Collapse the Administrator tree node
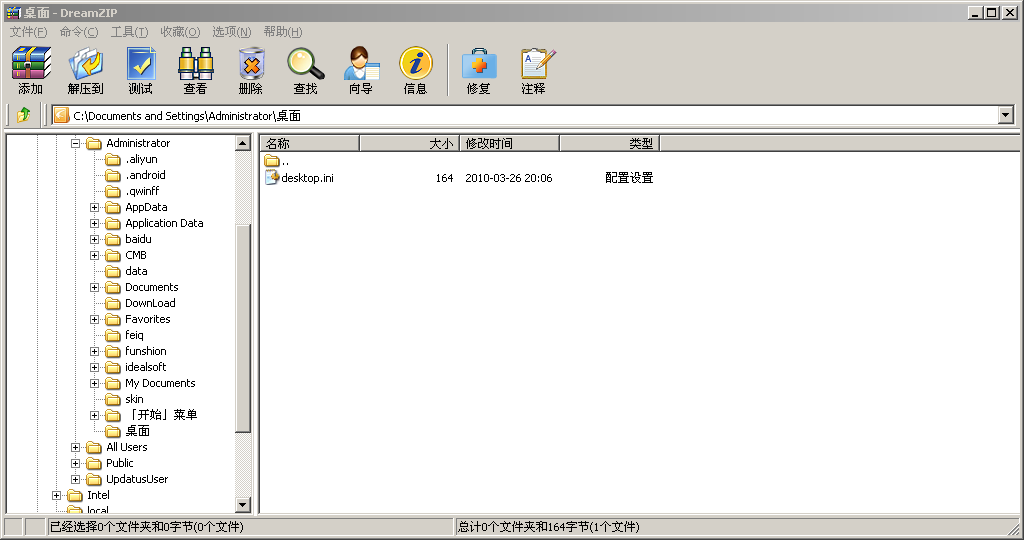 pyautogui.click(x=75, y=143)
